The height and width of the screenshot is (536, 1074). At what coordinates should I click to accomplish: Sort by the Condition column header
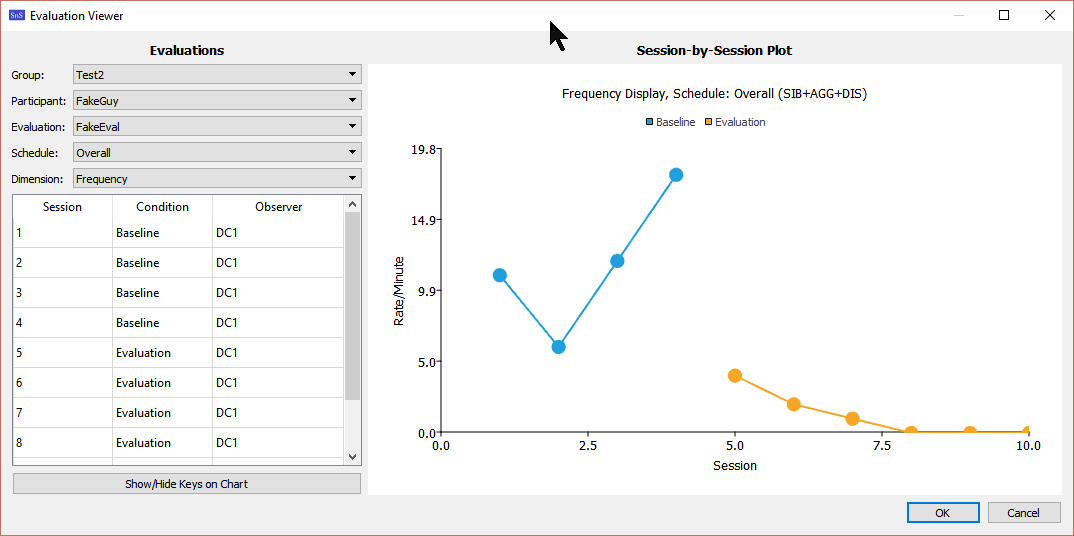point(162,207)
